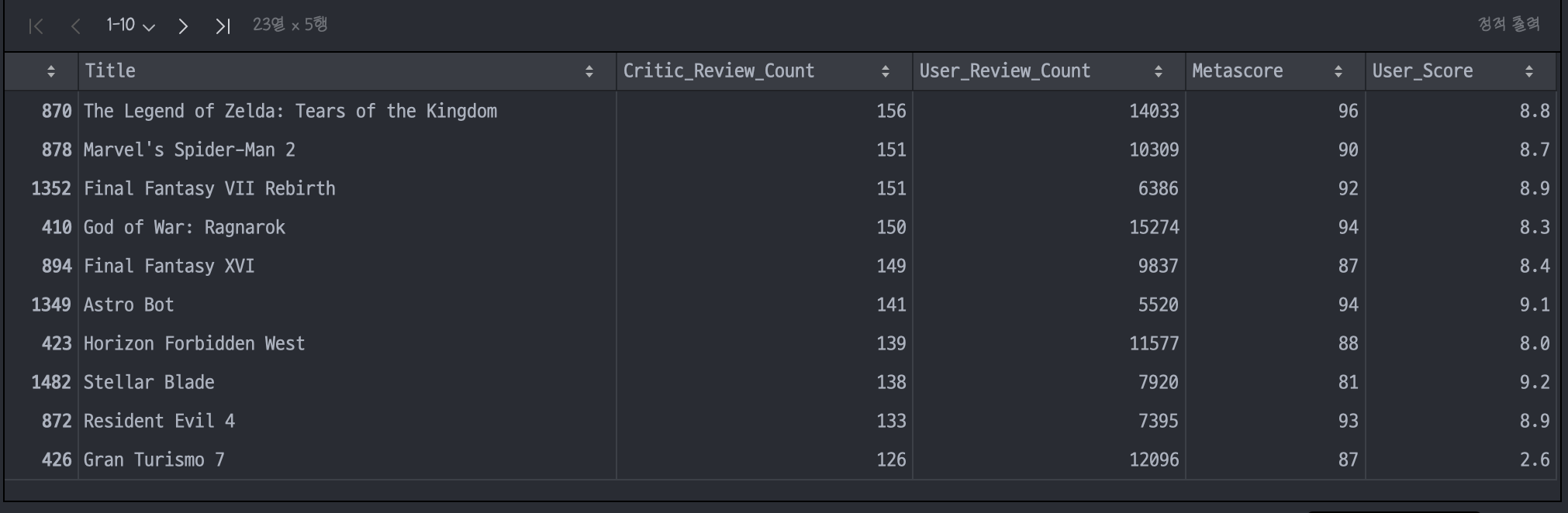This screenshot has width=1568, height=513.
Task: Go to previous page of results
Action: tap(75, 26)
